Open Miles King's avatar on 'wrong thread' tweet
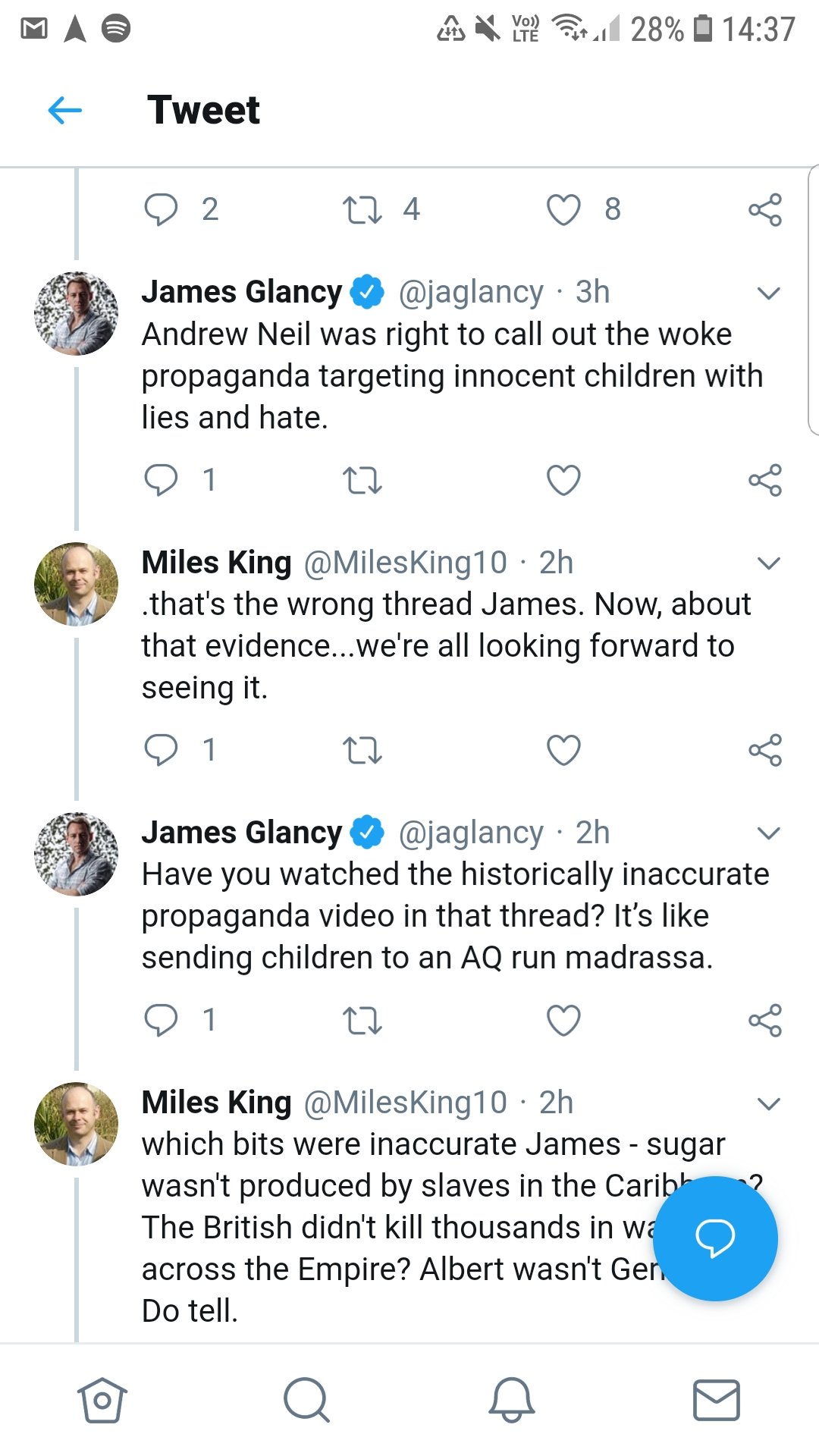819x1456 pixels. pyautogui.click(x=76, y=583)
